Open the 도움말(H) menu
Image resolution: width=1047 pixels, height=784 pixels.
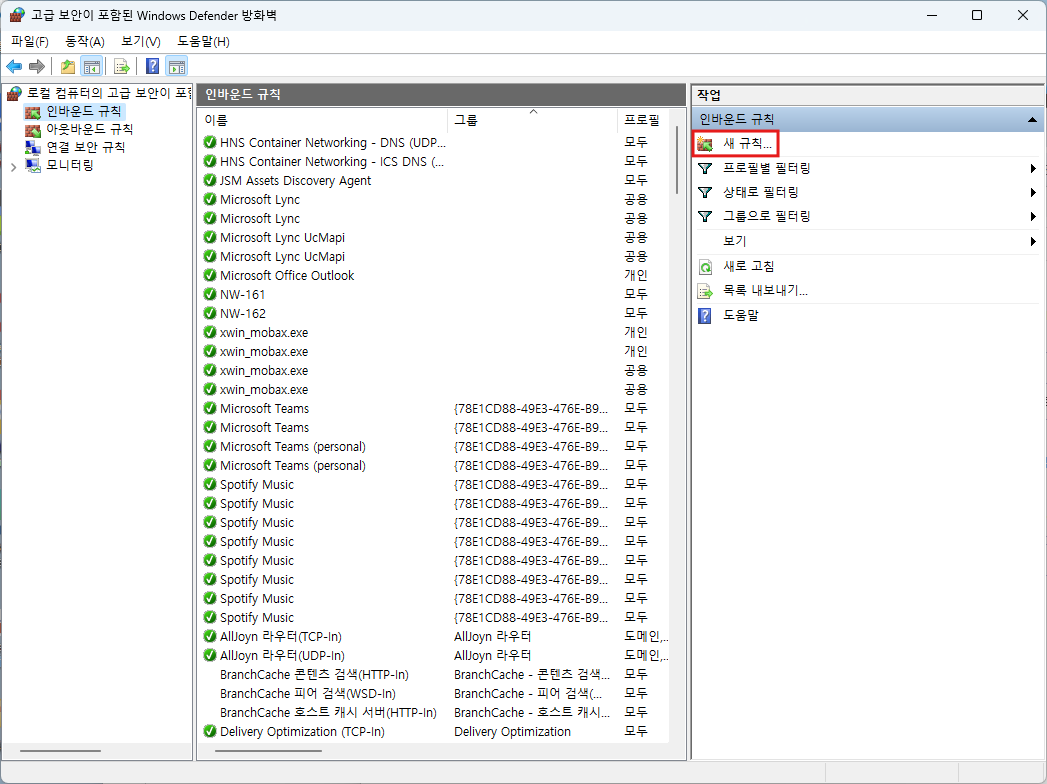(204, 41)
